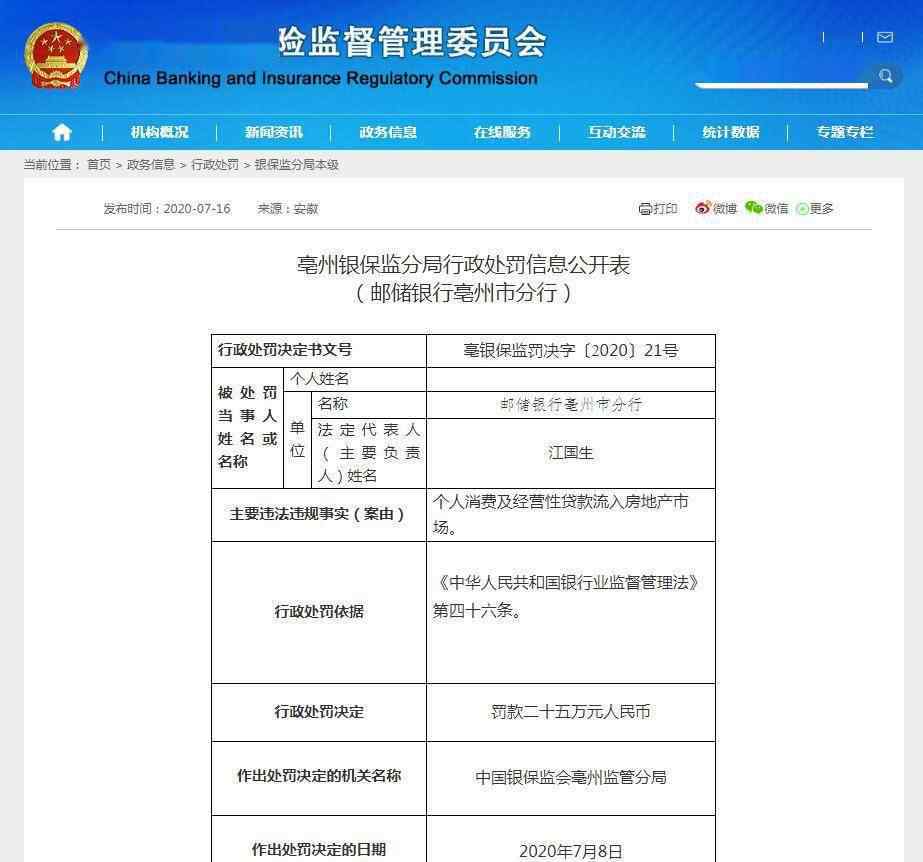Open the 在线服务 menu
Viewport: 923px width, 862px height.
pos(502,132)
